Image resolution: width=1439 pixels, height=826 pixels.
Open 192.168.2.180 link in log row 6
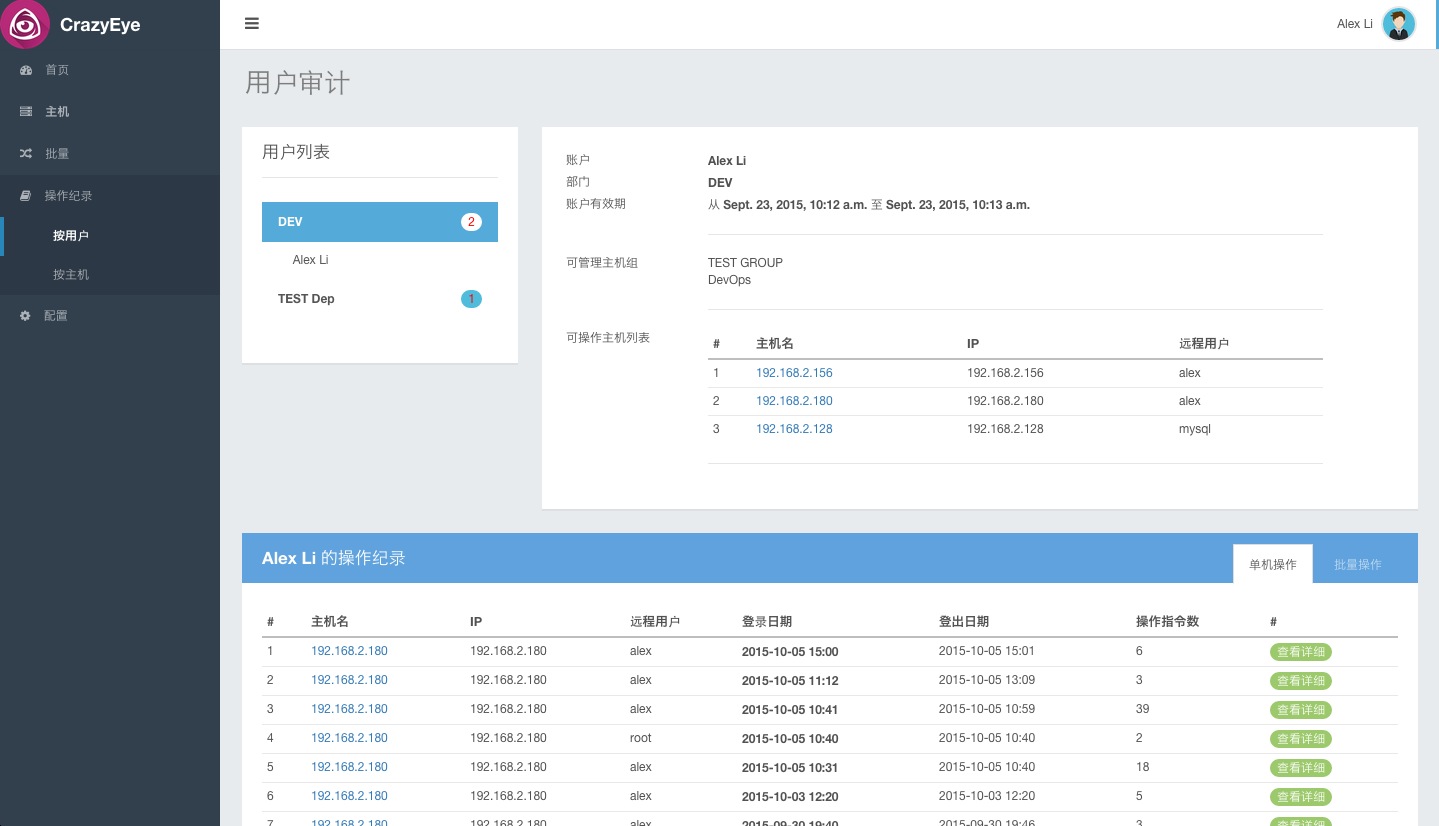(349, 796)
